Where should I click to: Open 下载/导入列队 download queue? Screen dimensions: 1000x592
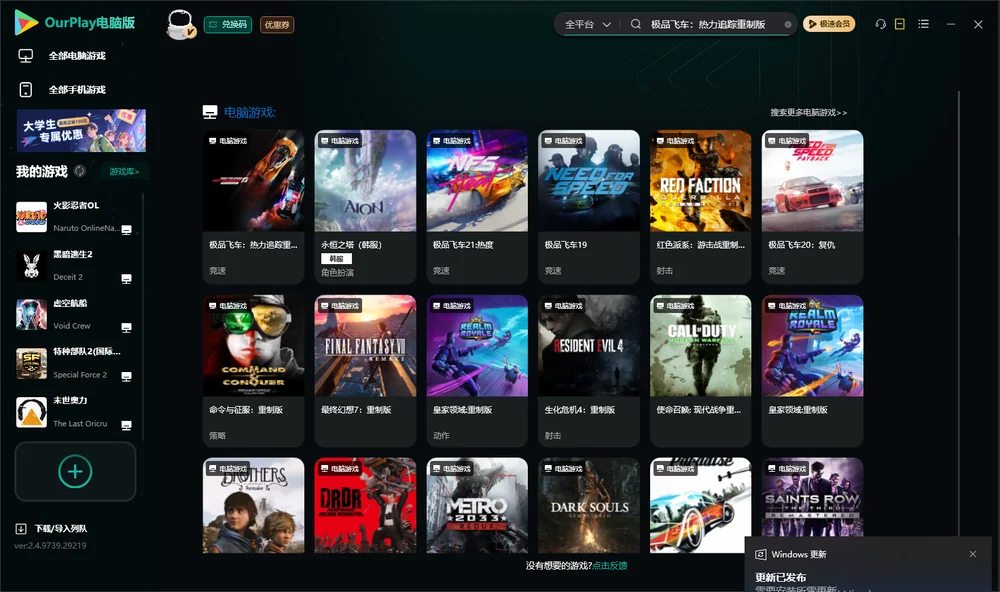coord(61,529)
